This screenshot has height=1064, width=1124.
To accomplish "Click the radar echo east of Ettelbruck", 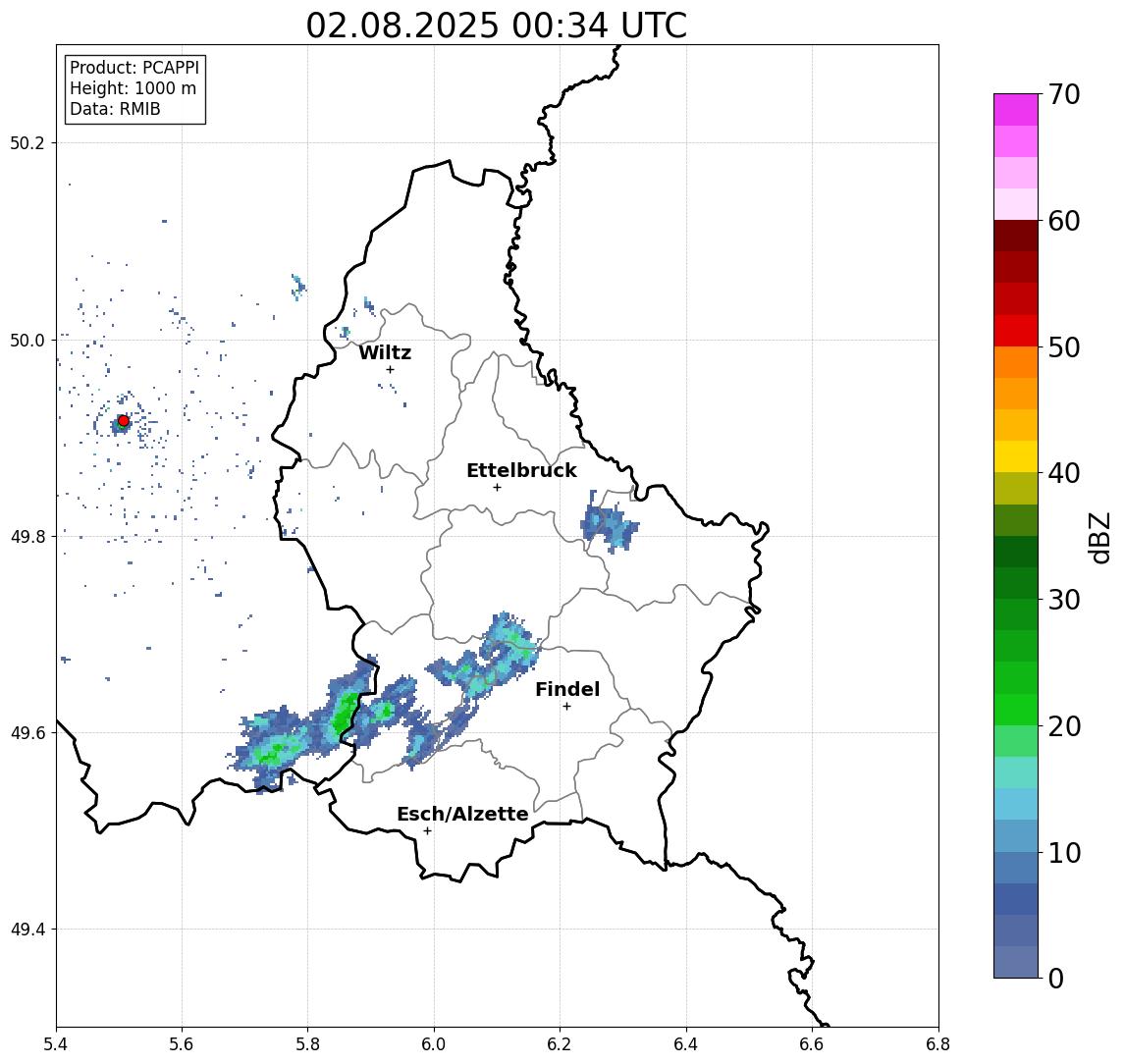I will [609, 523].
